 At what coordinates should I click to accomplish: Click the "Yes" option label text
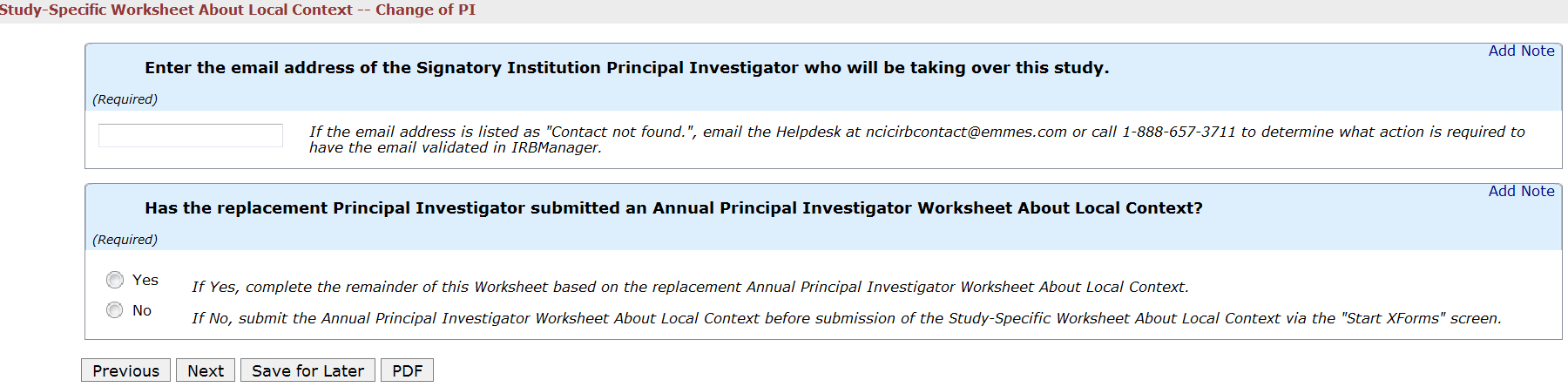(x=145, y=280)
